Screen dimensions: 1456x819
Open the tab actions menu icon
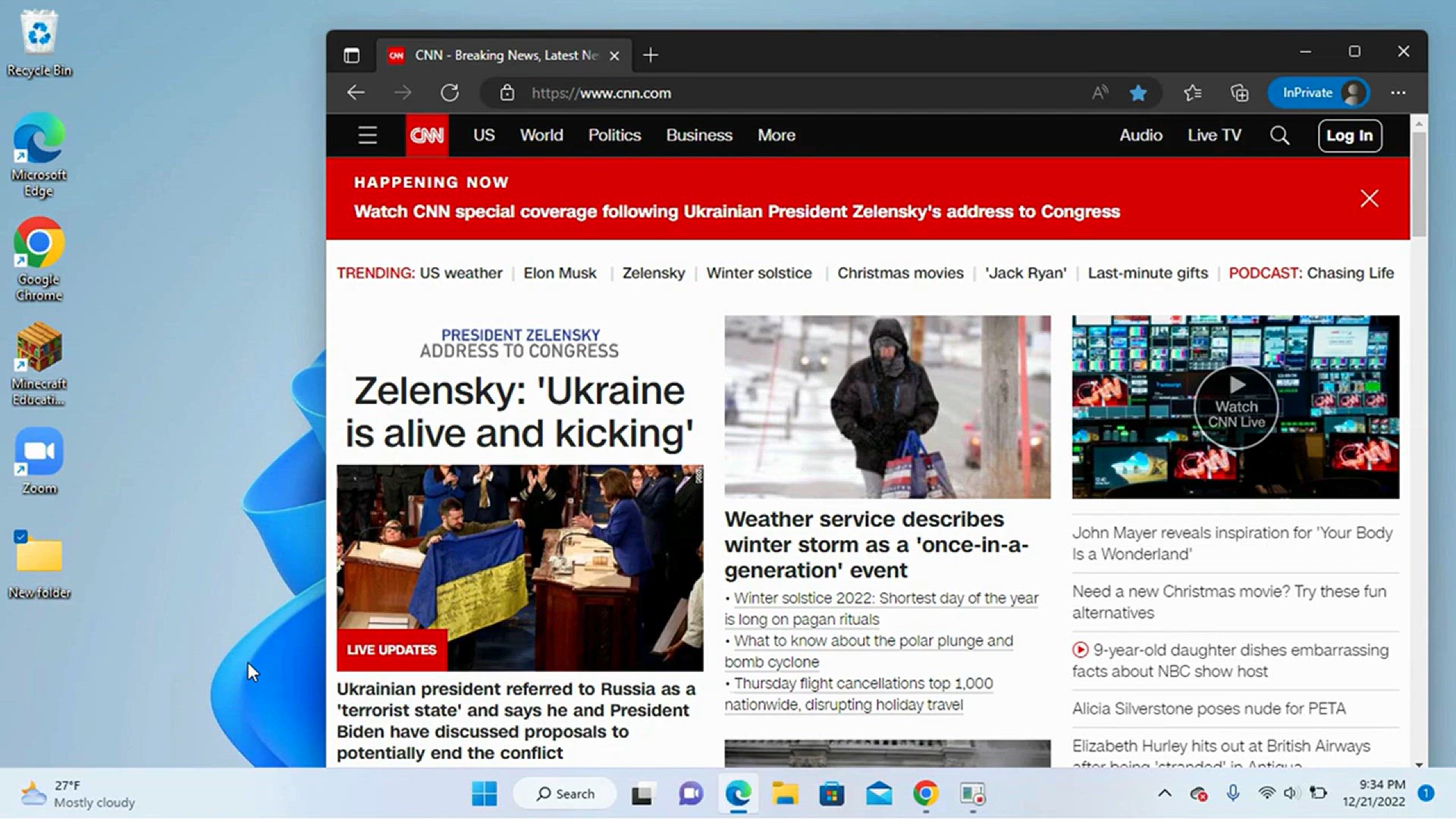click(x=351, y=55)
